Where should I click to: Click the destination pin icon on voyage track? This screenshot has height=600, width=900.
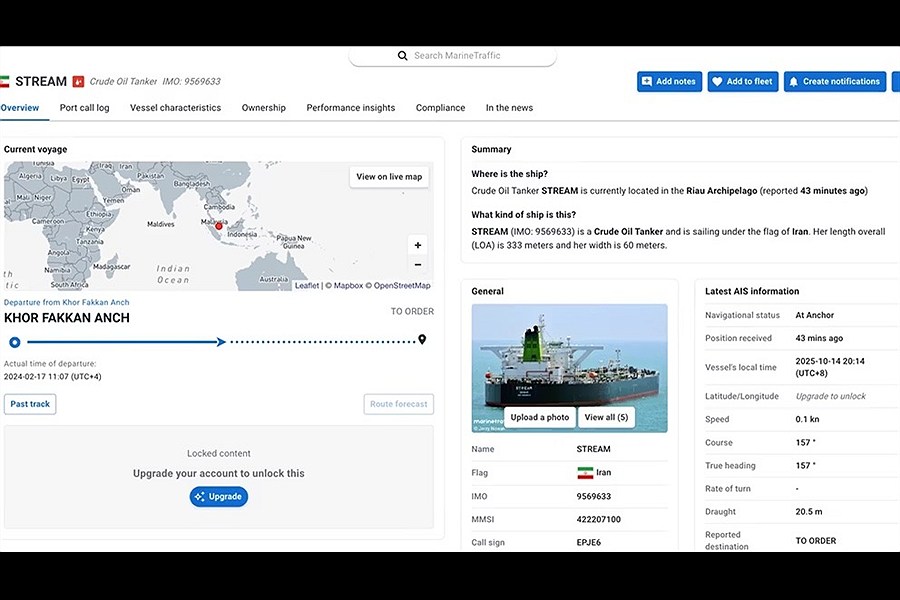pyautogui.click(x=422, y=340)
